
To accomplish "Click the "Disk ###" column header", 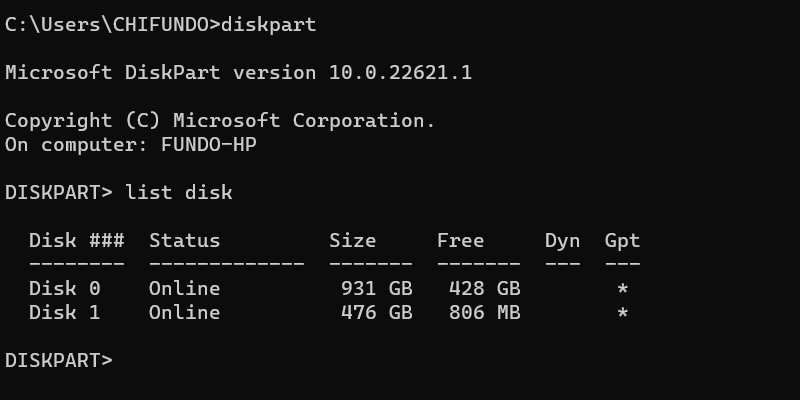I will [x=76, y=240].
